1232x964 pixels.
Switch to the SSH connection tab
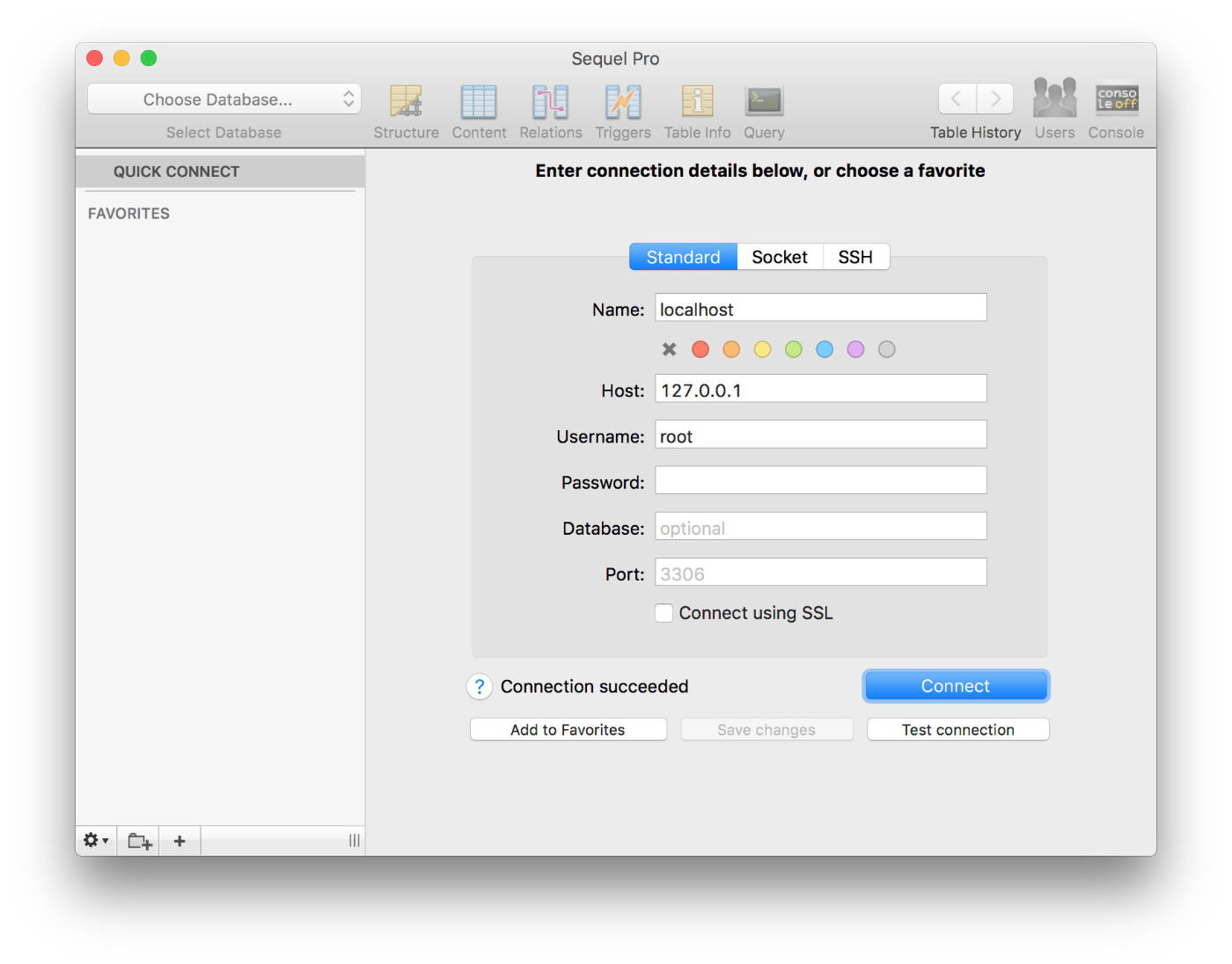coord(855,257)
